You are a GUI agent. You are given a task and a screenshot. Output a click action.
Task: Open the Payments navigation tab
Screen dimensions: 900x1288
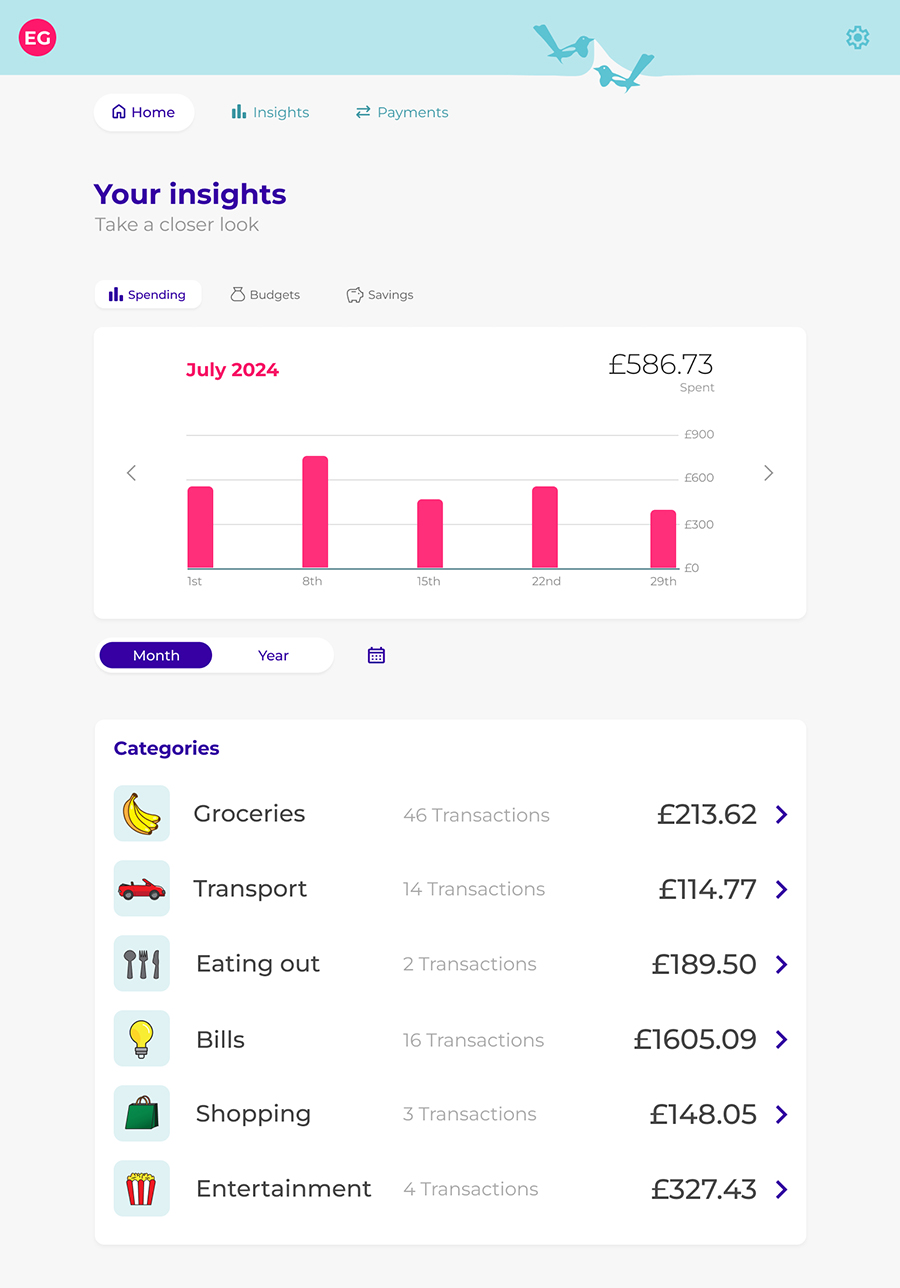[x=402, y=113]
